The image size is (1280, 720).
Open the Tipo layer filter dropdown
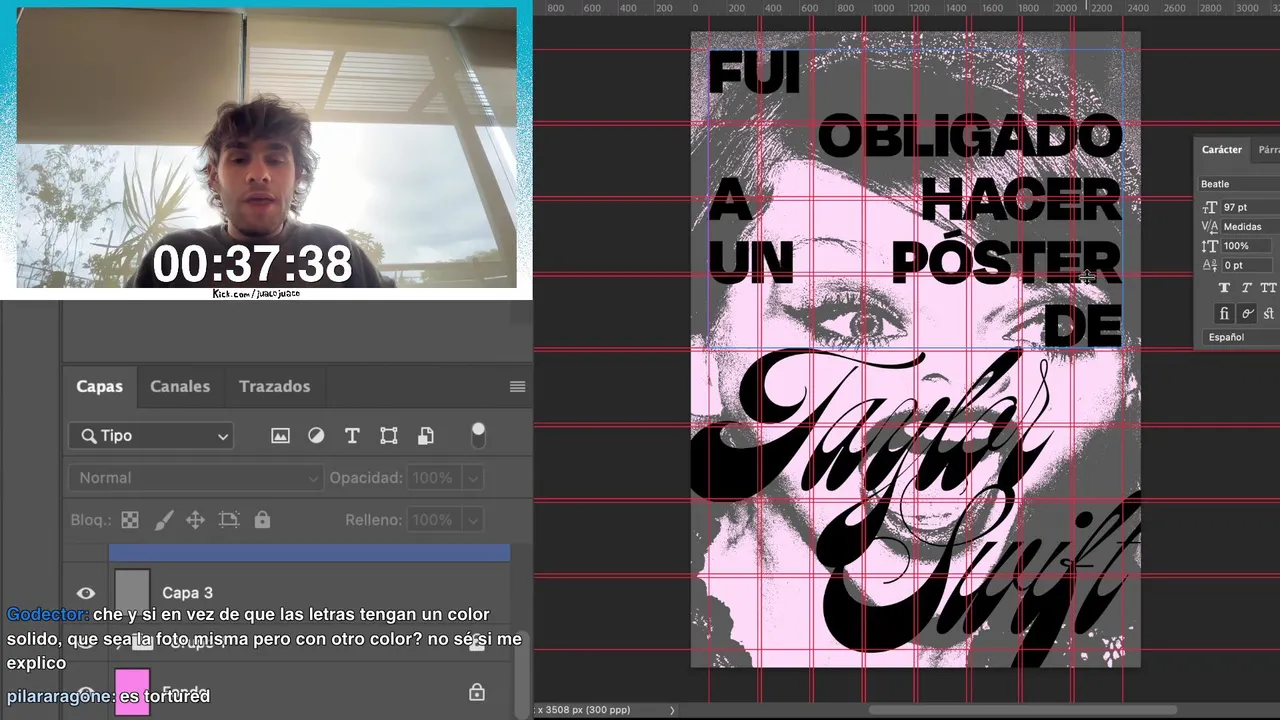coord(151,436)
